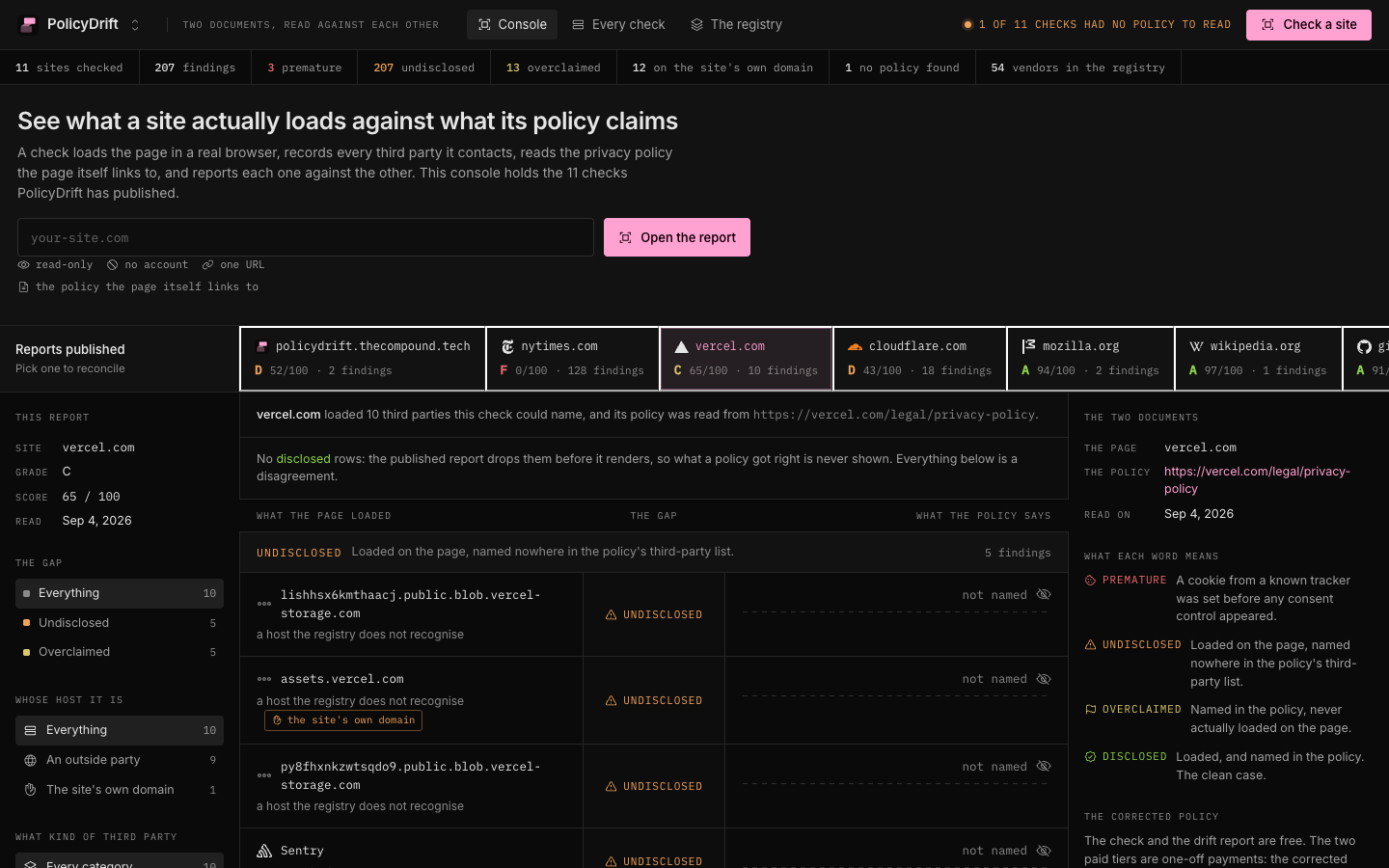
Task: Click the OVERCLAIMED legend flag icon
Action: click(x=1090, y=710)
